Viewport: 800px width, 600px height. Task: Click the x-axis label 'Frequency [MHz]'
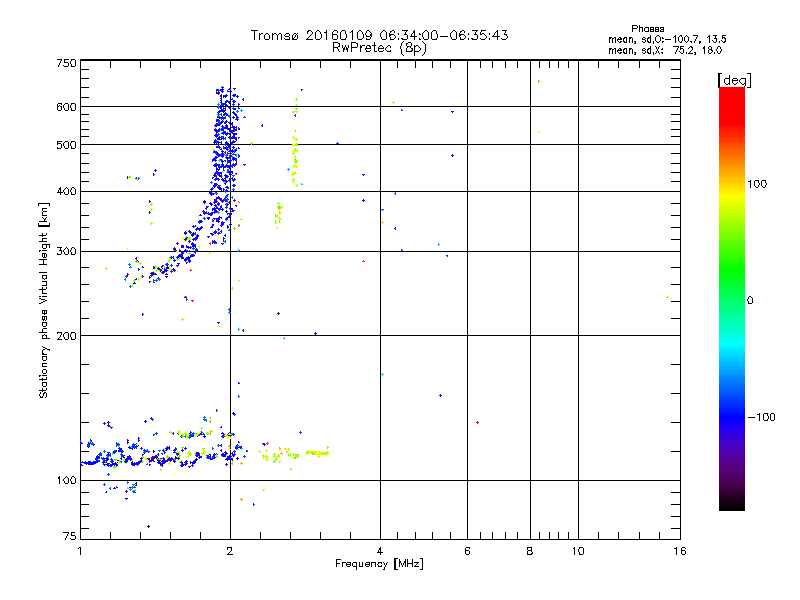point(379,564)
